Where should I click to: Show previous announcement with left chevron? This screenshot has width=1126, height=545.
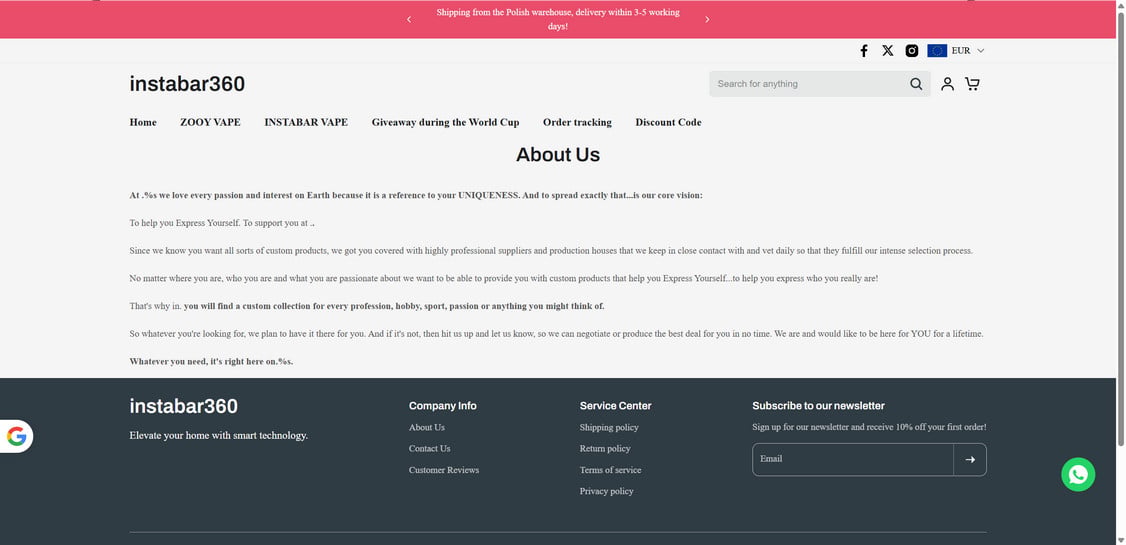(409, 19)
